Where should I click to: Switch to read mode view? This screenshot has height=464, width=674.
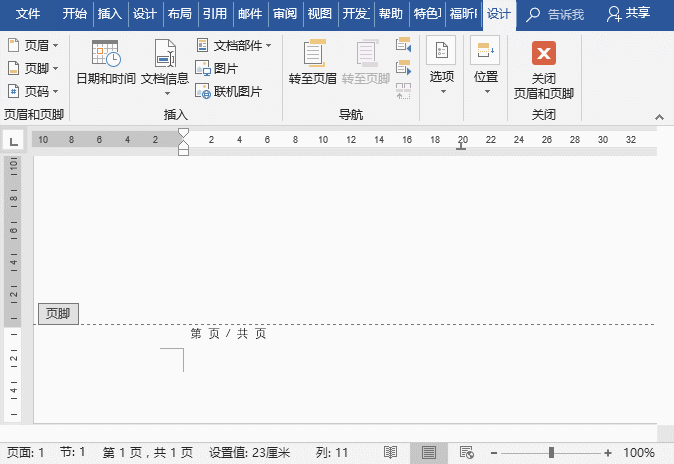pos(391,453)
